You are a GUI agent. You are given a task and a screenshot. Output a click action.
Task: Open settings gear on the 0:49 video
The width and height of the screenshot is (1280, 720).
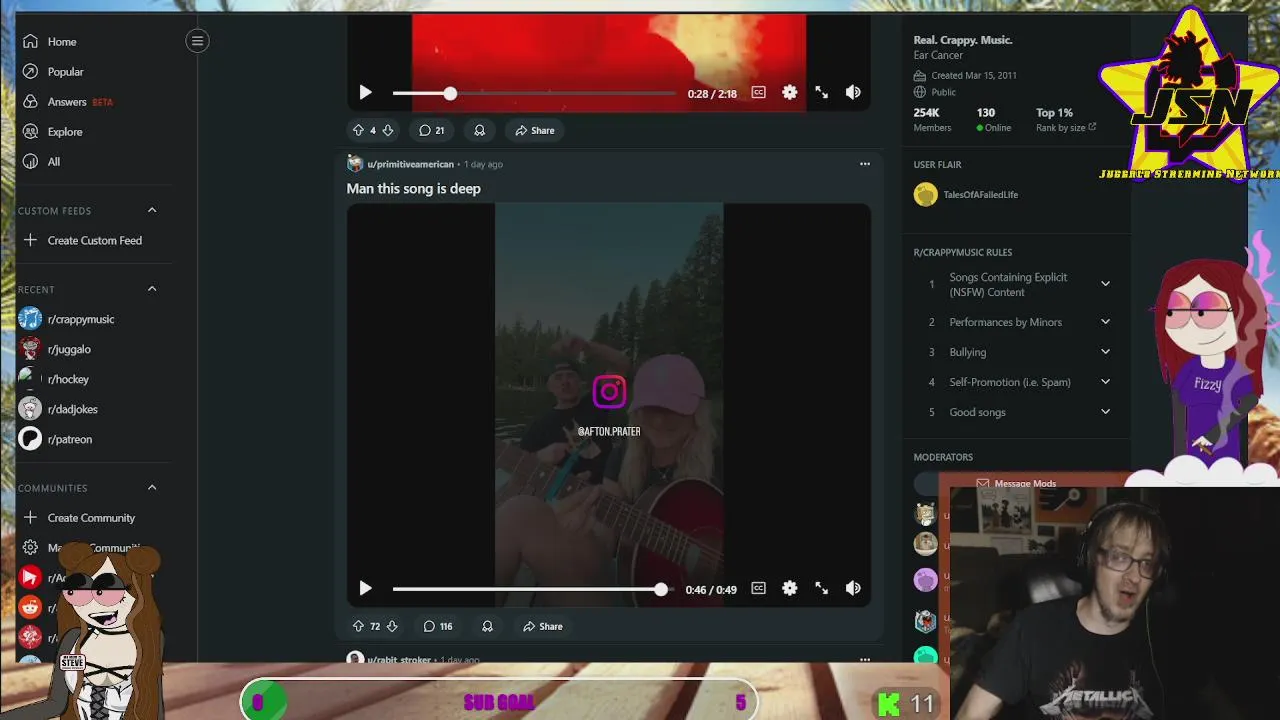pyautogui.click(x=790, y=589)
